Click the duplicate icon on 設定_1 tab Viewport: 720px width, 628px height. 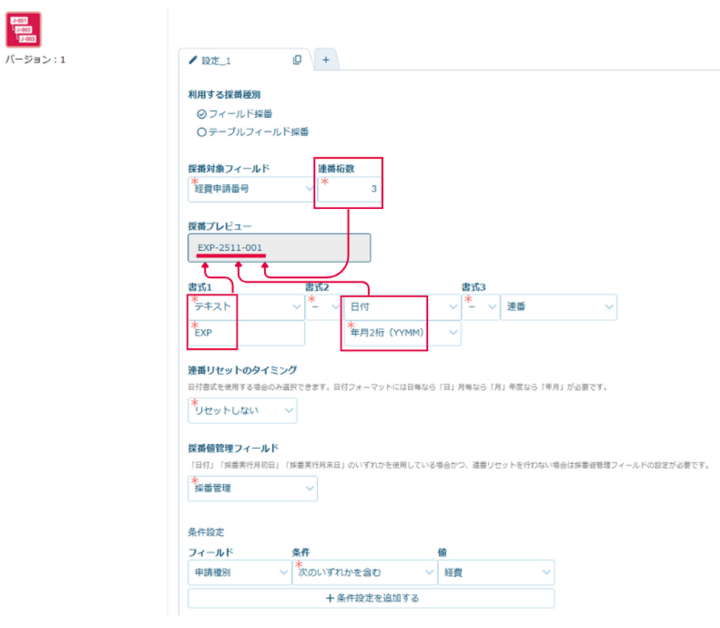click(x=297, y=60)
